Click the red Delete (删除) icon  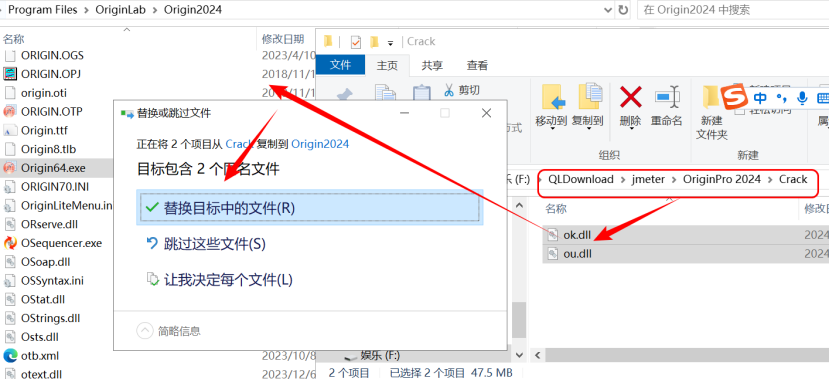[x=630, y=98]
